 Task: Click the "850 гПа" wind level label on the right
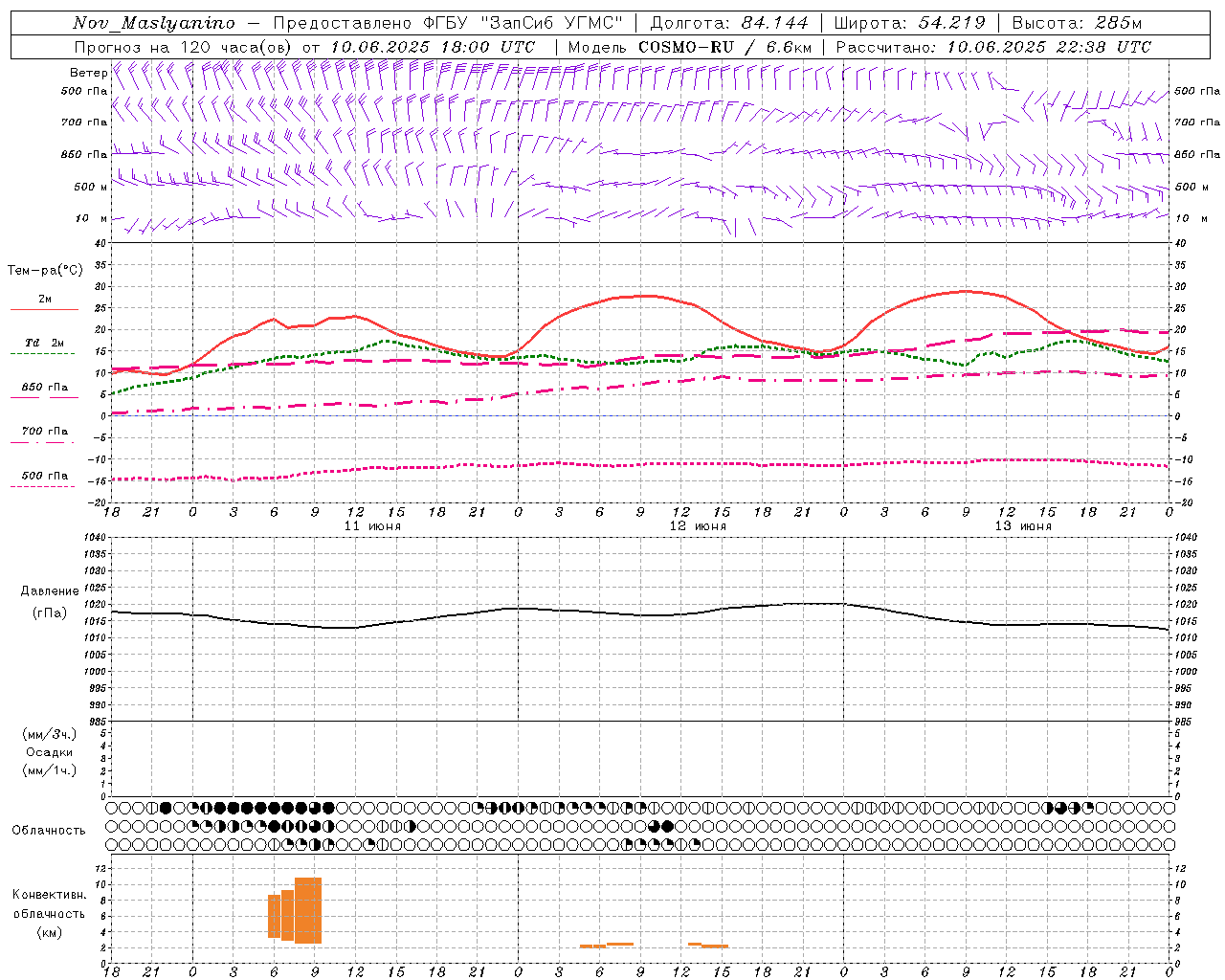tap(1197, 154)
